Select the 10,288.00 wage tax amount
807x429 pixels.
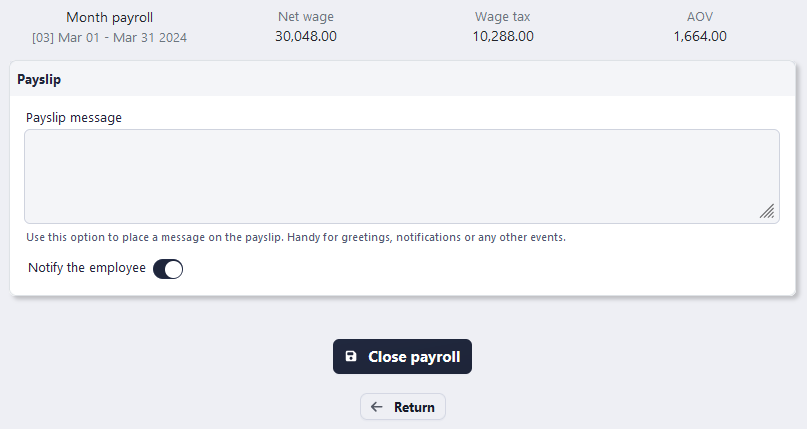(503, 36)
